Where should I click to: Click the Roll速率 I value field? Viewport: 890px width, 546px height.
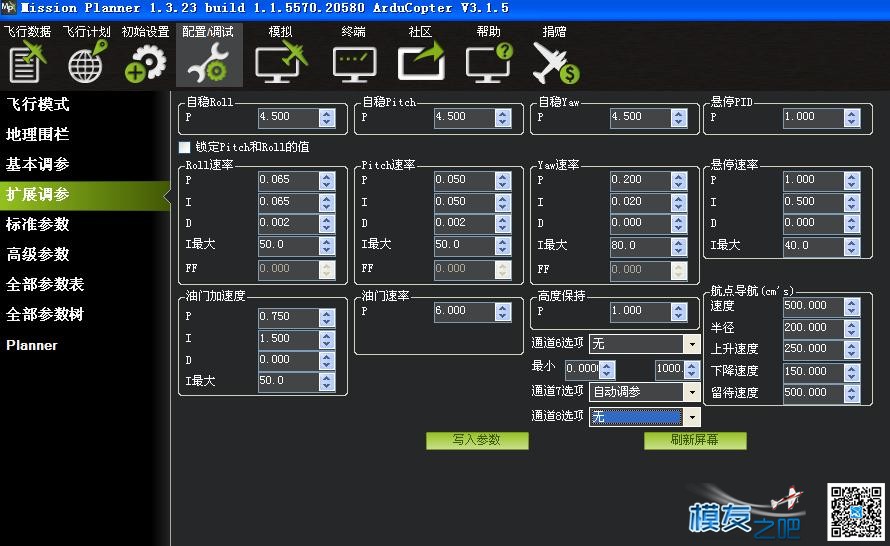[288, 202]
